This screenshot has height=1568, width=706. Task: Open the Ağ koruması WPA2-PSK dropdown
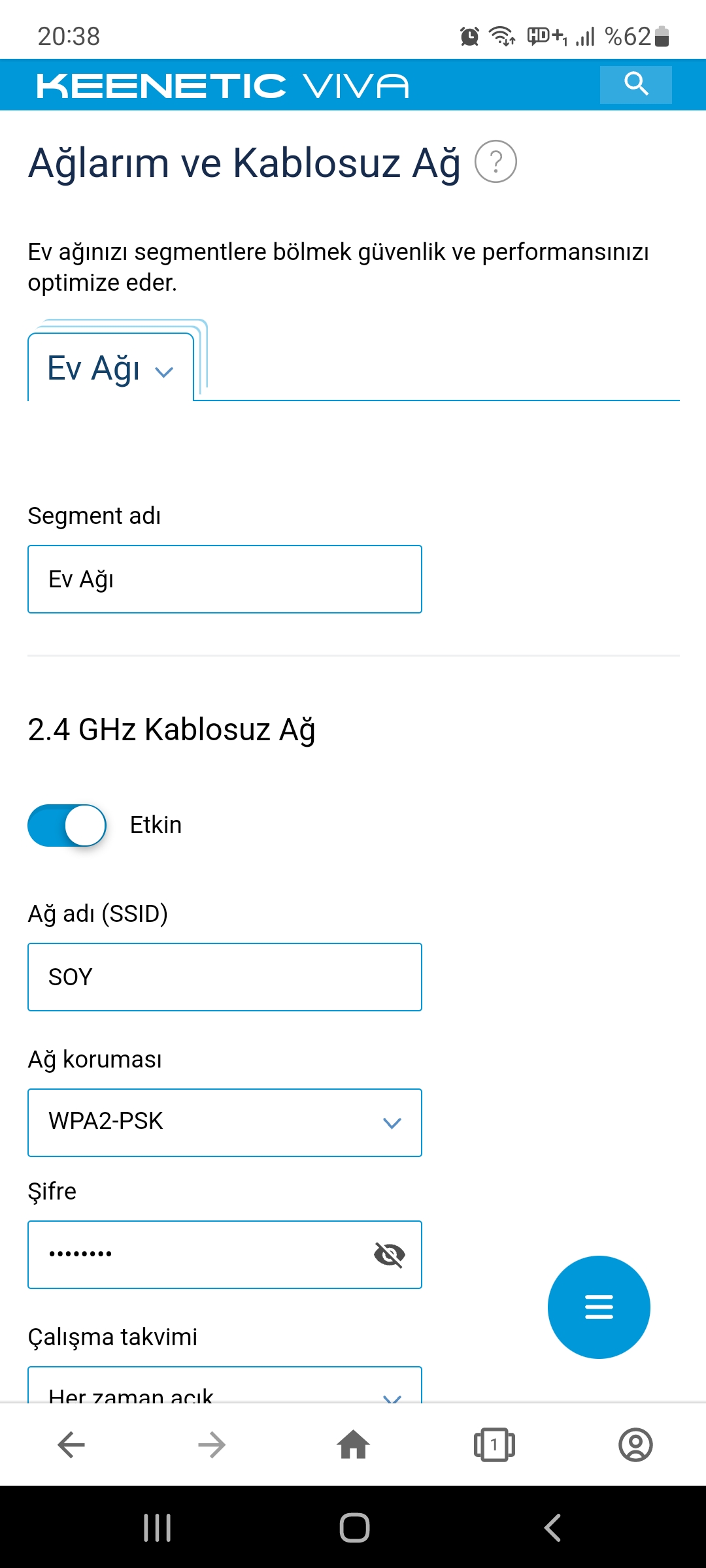(225, 1122)
